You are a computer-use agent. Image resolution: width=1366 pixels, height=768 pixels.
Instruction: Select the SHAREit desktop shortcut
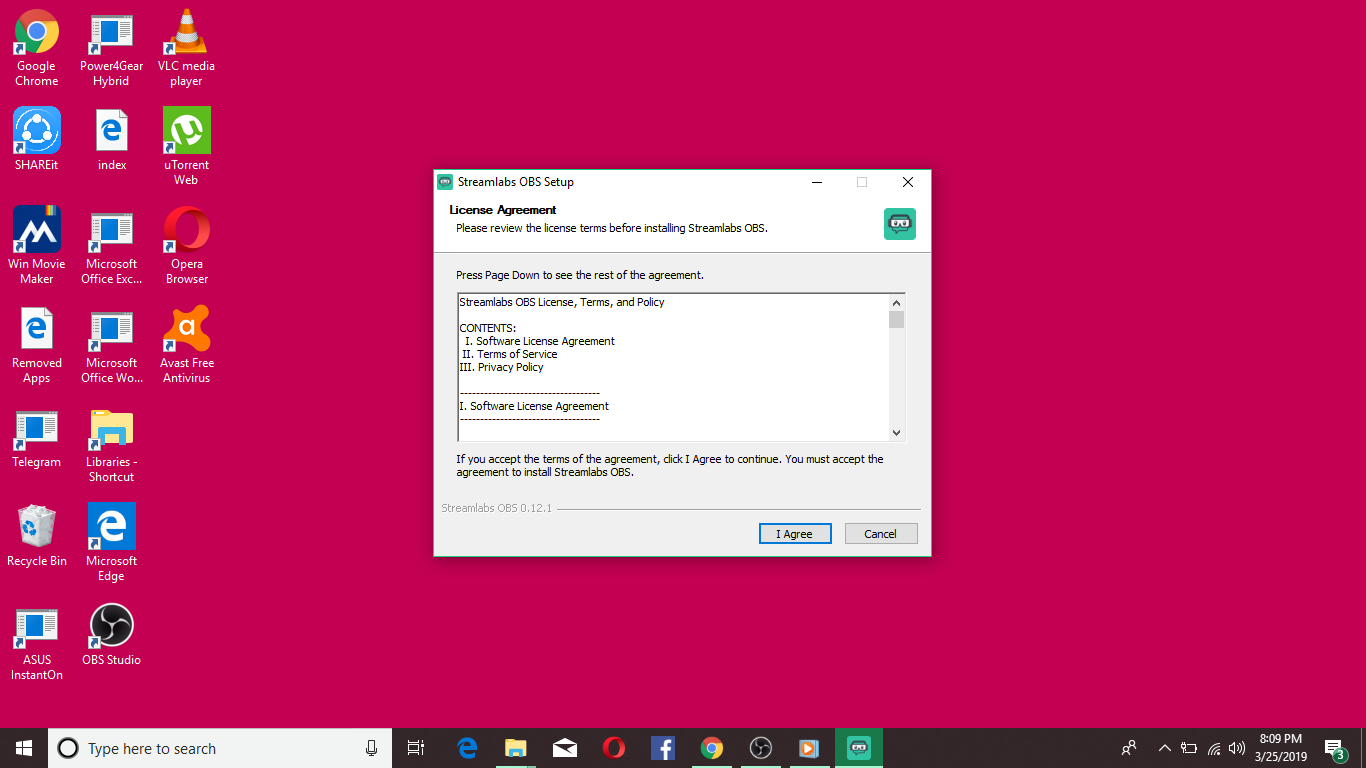[37, 140]
